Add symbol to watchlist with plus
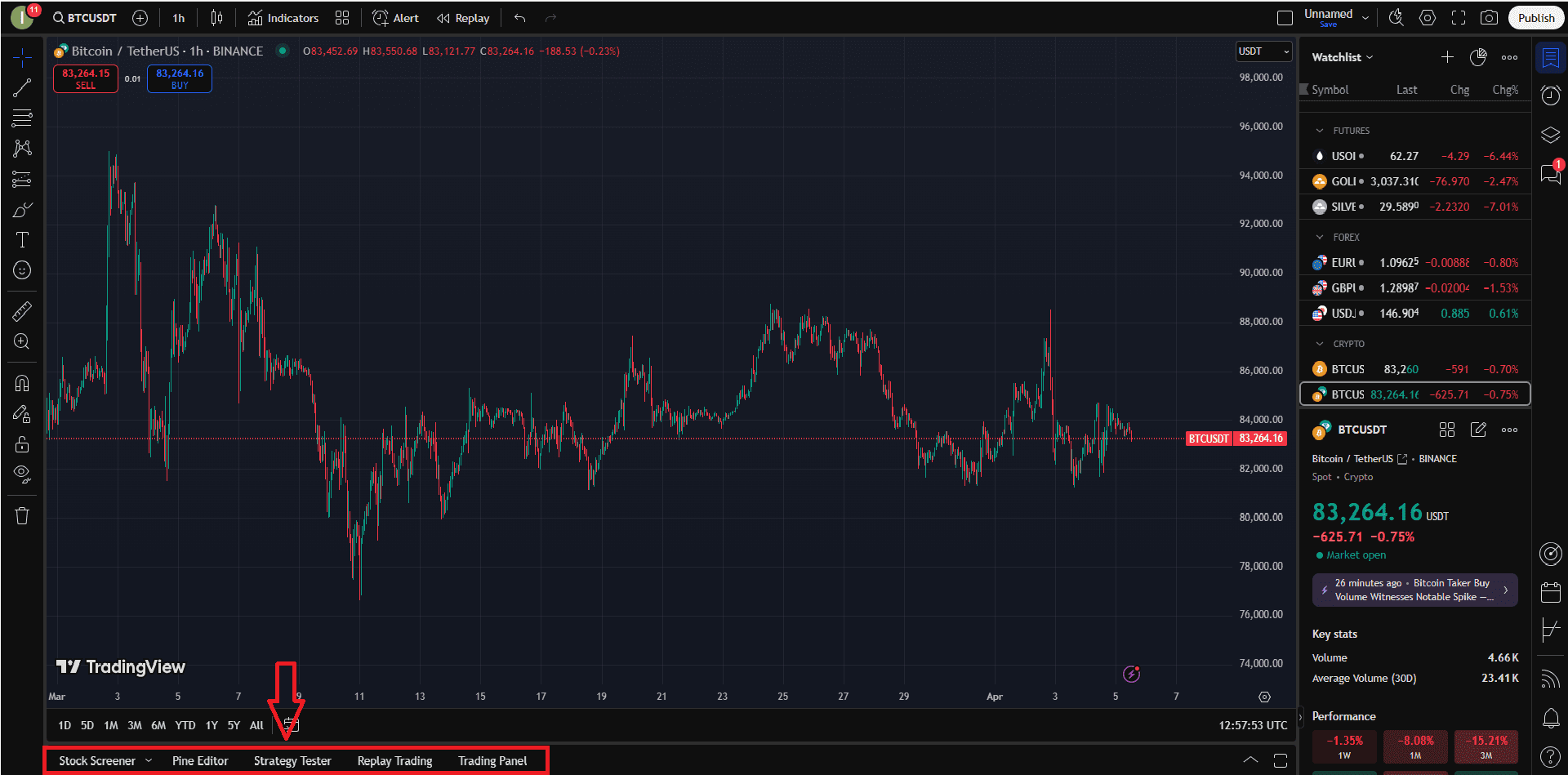 tap(1447, 57)
